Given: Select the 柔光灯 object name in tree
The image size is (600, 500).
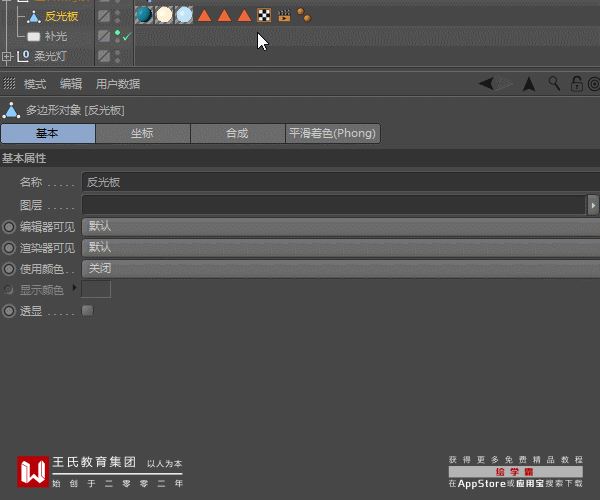Looking at the screenshot, I should click(51, 56).
